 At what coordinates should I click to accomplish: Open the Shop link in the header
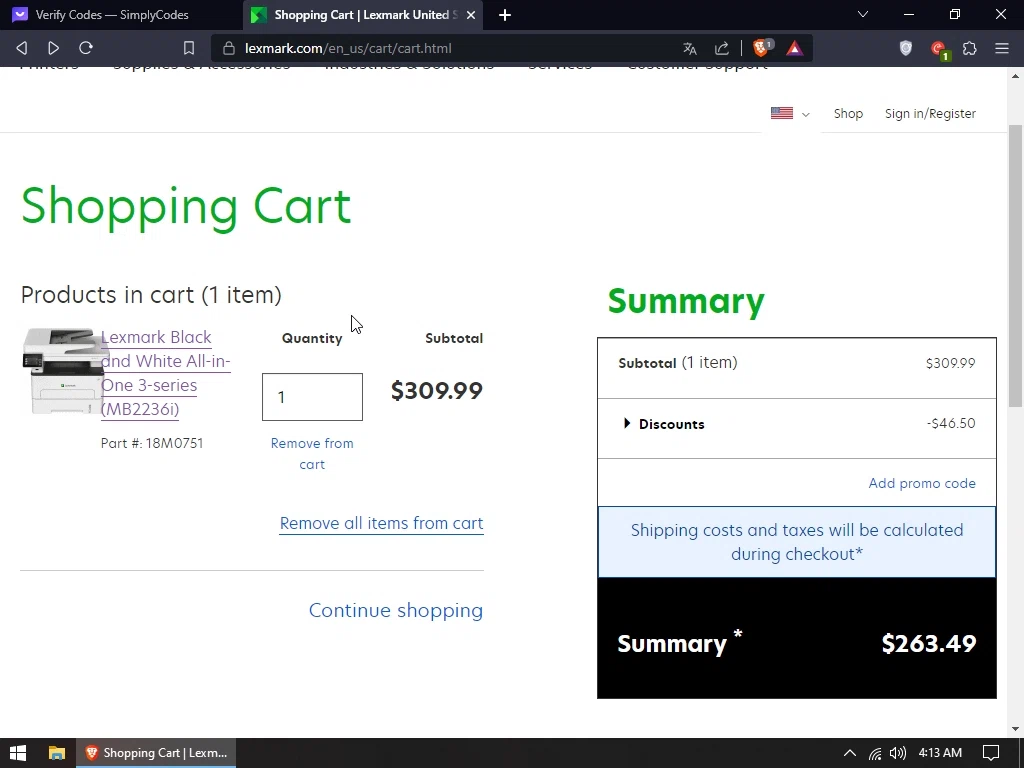tap(848, 114)
